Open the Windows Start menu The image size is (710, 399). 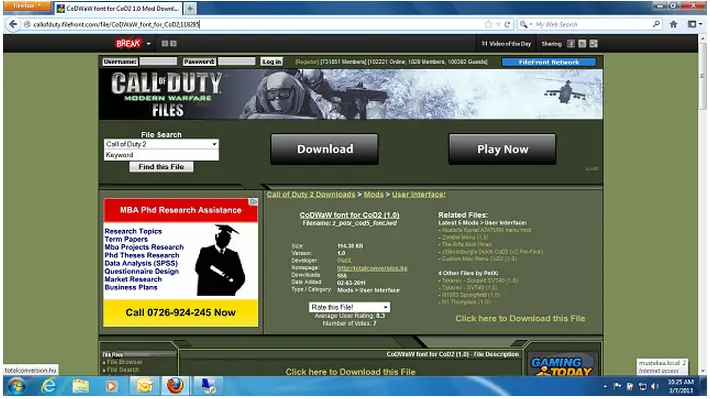point(17,386)
